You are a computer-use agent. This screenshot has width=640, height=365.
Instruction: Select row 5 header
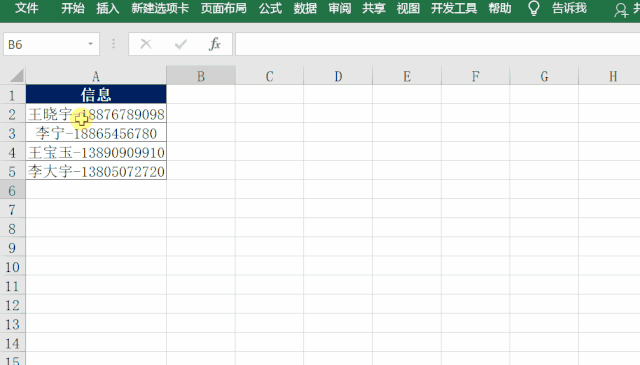pyautogui.click(x=12, y=171)
